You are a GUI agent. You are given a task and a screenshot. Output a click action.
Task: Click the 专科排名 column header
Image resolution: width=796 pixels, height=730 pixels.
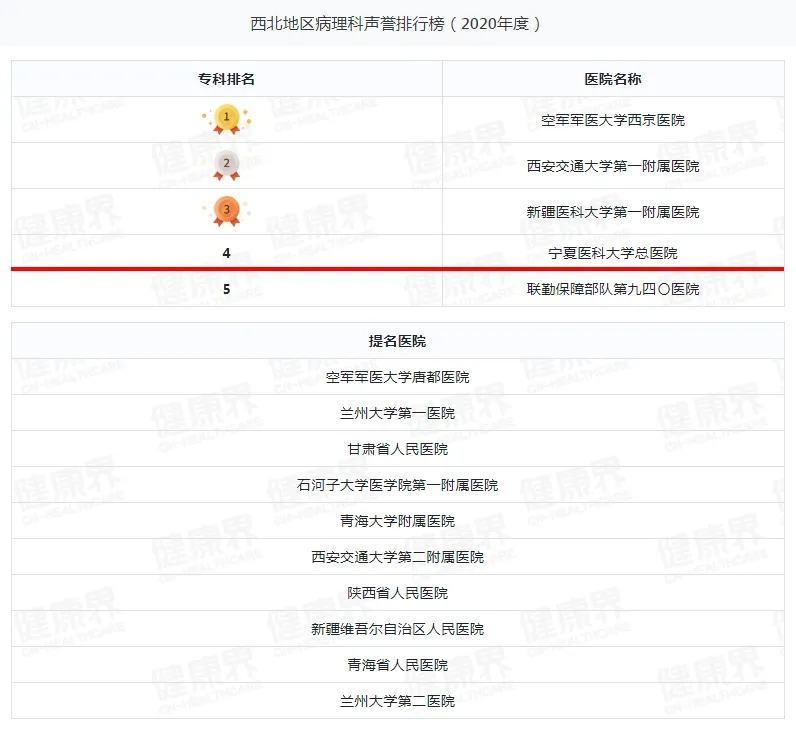click(x=226, y=79)
